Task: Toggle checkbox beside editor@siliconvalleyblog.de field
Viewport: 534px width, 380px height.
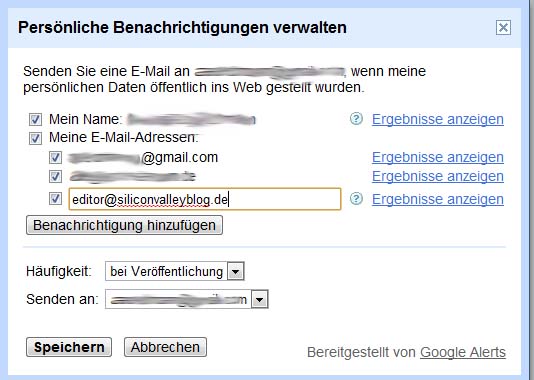Action: click(x=56, y=199)
